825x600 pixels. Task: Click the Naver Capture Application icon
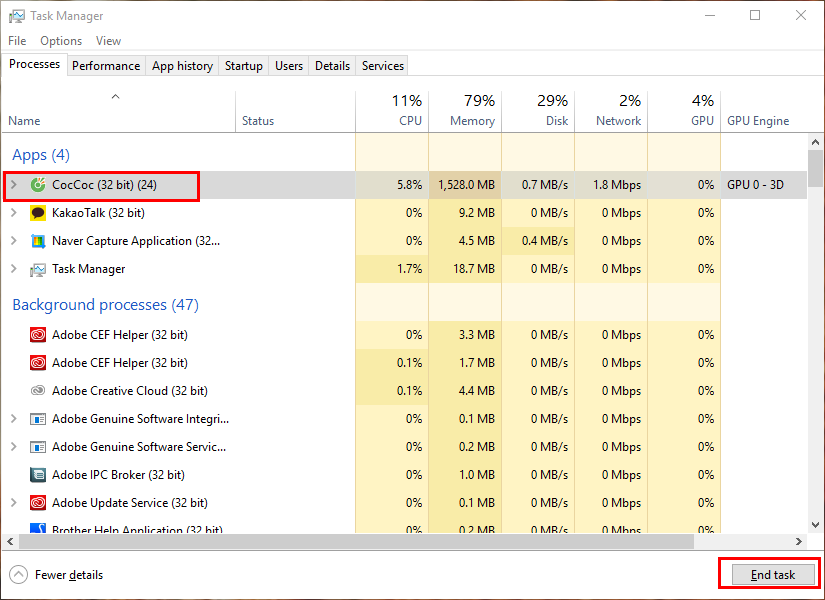click(38, 240)
